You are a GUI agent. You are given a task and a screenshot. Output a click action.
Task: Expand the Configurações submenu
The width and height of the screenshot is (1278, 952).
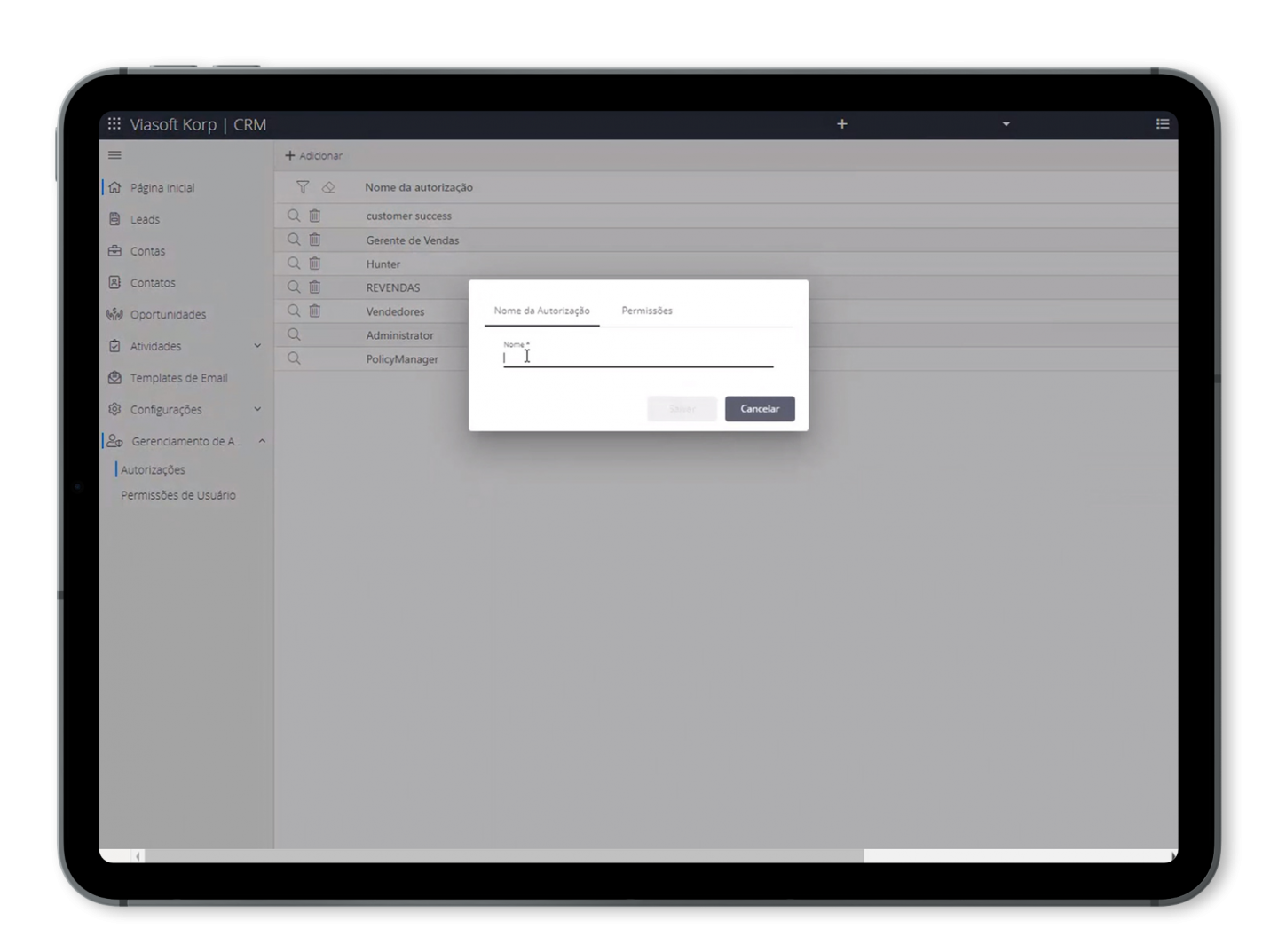pos(257,409)
